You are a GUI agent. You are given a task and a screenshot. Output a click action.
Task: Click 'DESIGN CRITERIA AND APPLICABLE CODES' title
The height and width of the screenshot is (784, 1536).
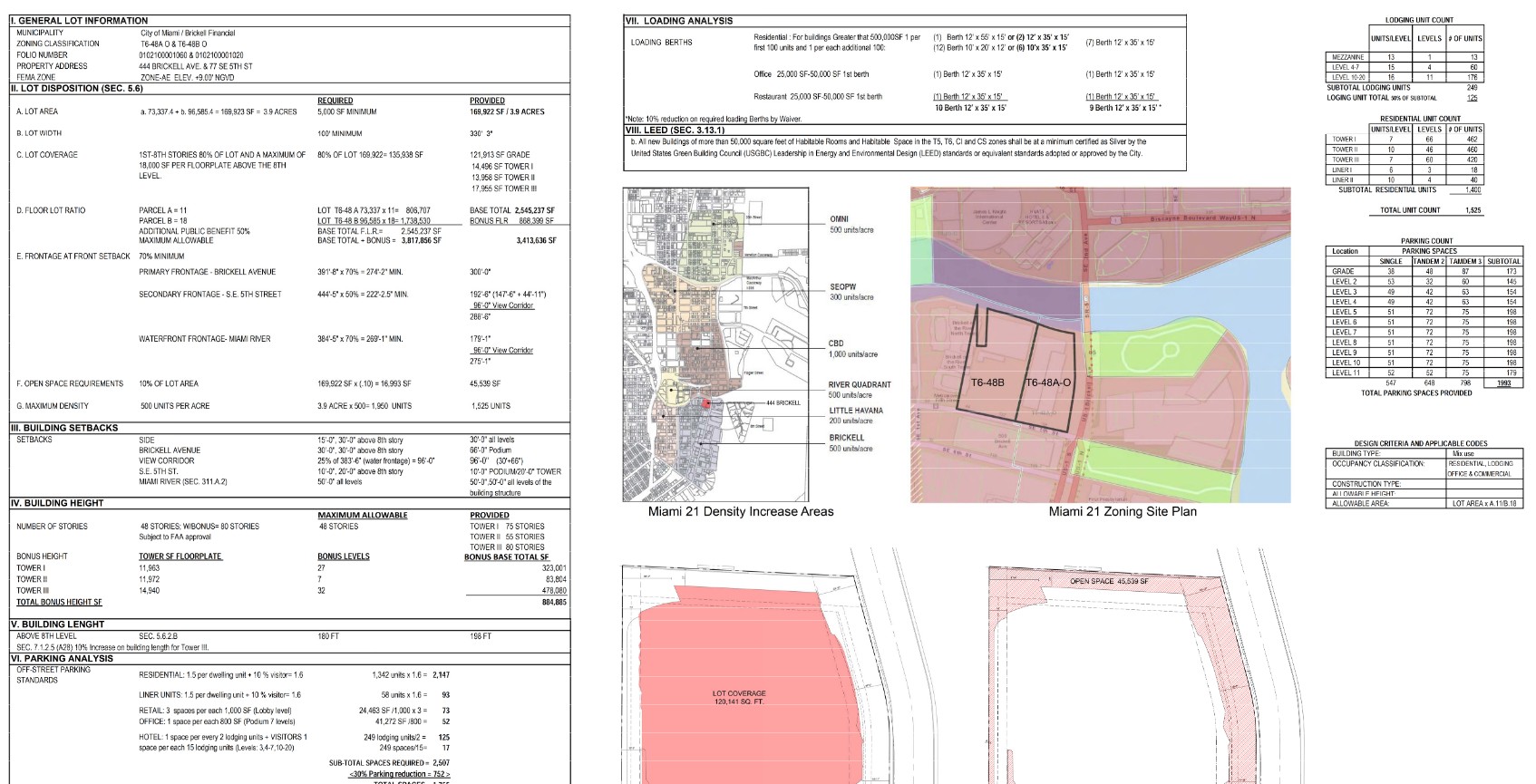(1420, 444)
